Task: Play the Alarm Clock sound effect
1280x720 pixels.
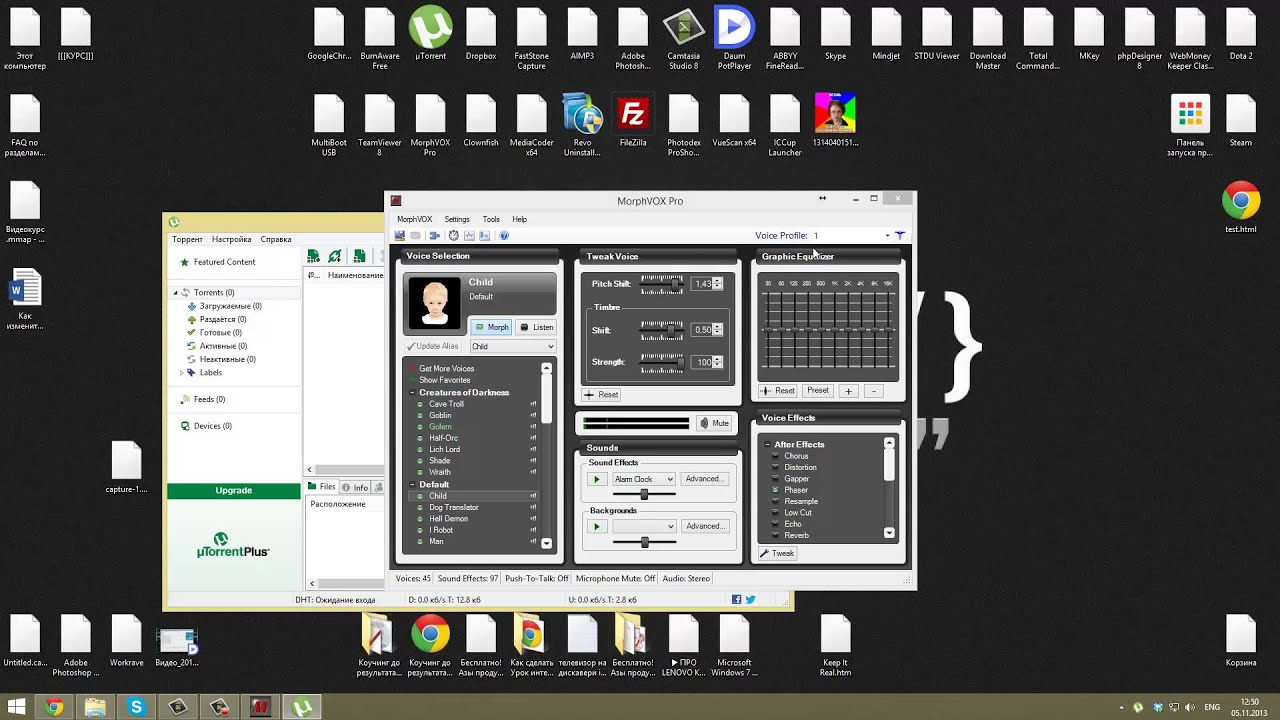Action: [x=596, y=479]
